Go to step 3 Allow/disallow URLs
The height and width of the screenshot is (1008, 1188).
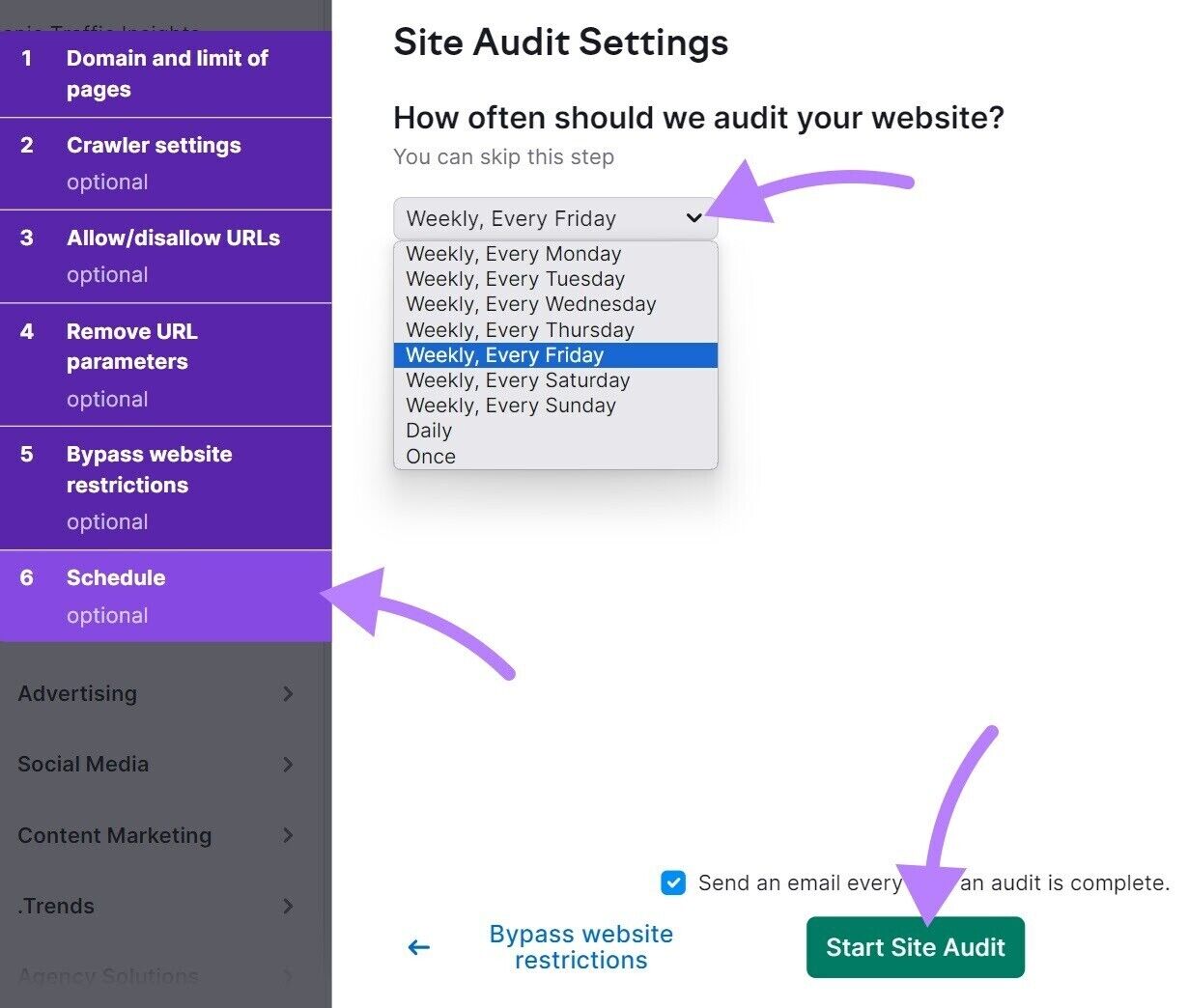(174, 238)
